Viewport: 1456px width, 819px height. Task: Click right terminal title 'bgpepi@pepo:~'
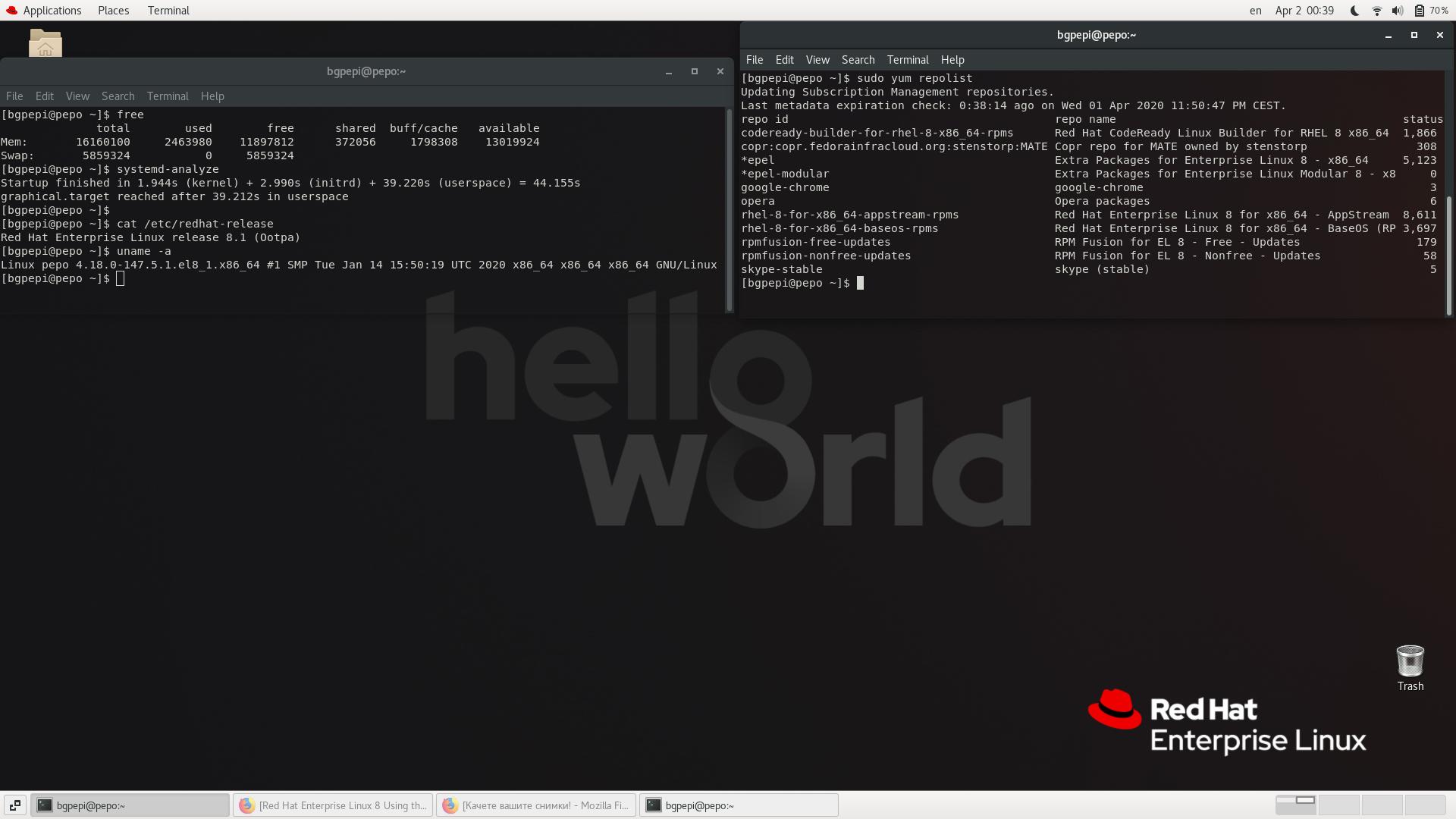1097,35
